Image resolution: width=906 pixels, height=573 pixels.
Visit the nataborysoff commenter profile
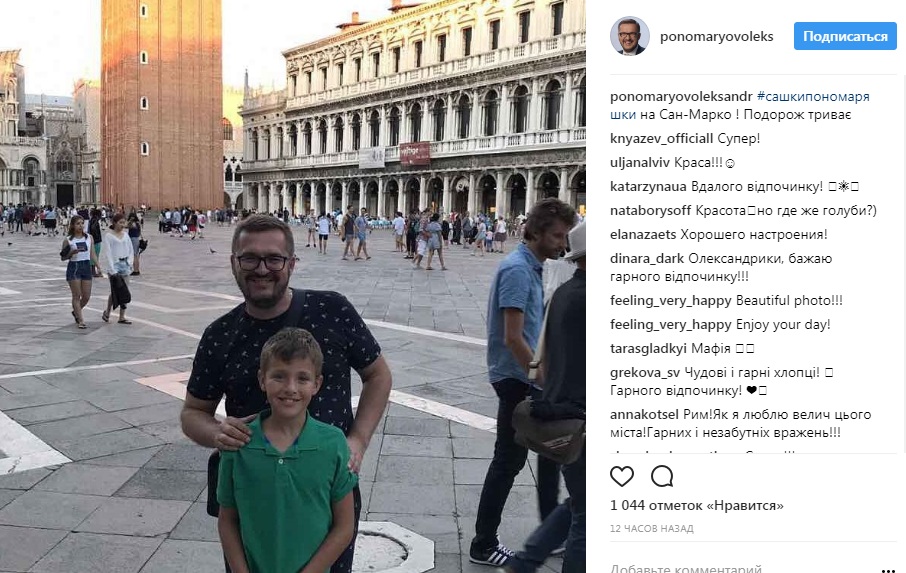(651, 211)
